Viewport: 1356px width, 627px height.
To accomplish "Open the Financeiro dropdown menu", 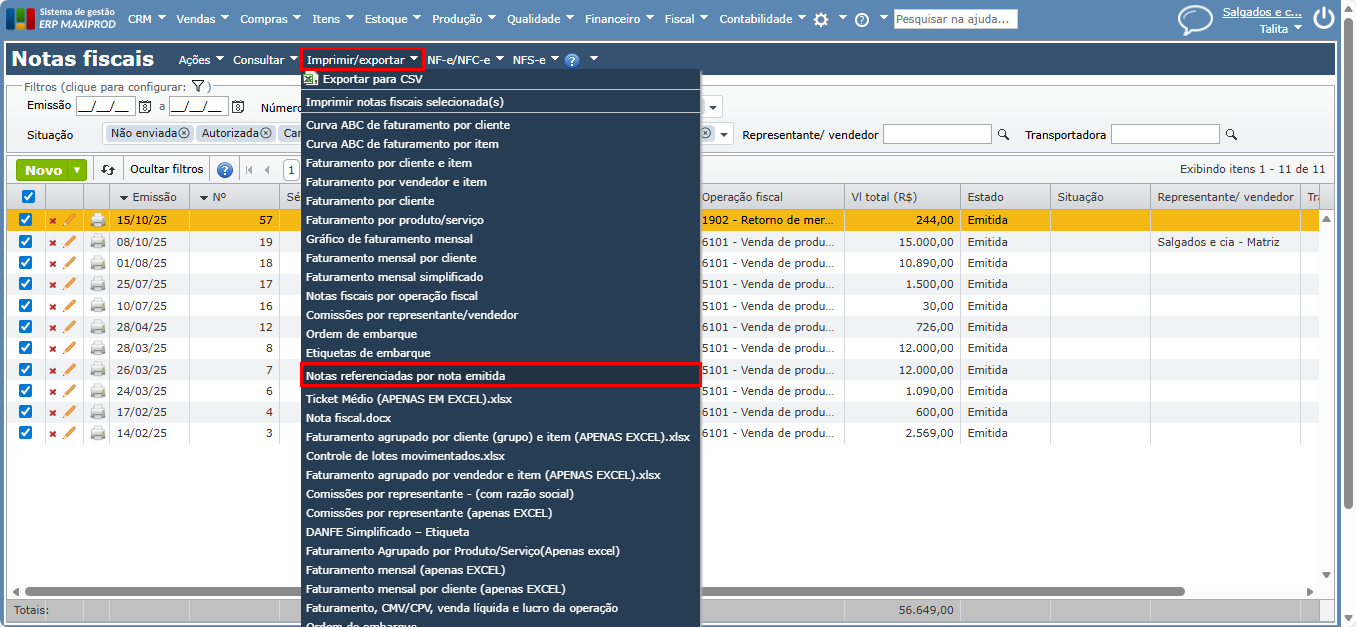I will 620,19.
